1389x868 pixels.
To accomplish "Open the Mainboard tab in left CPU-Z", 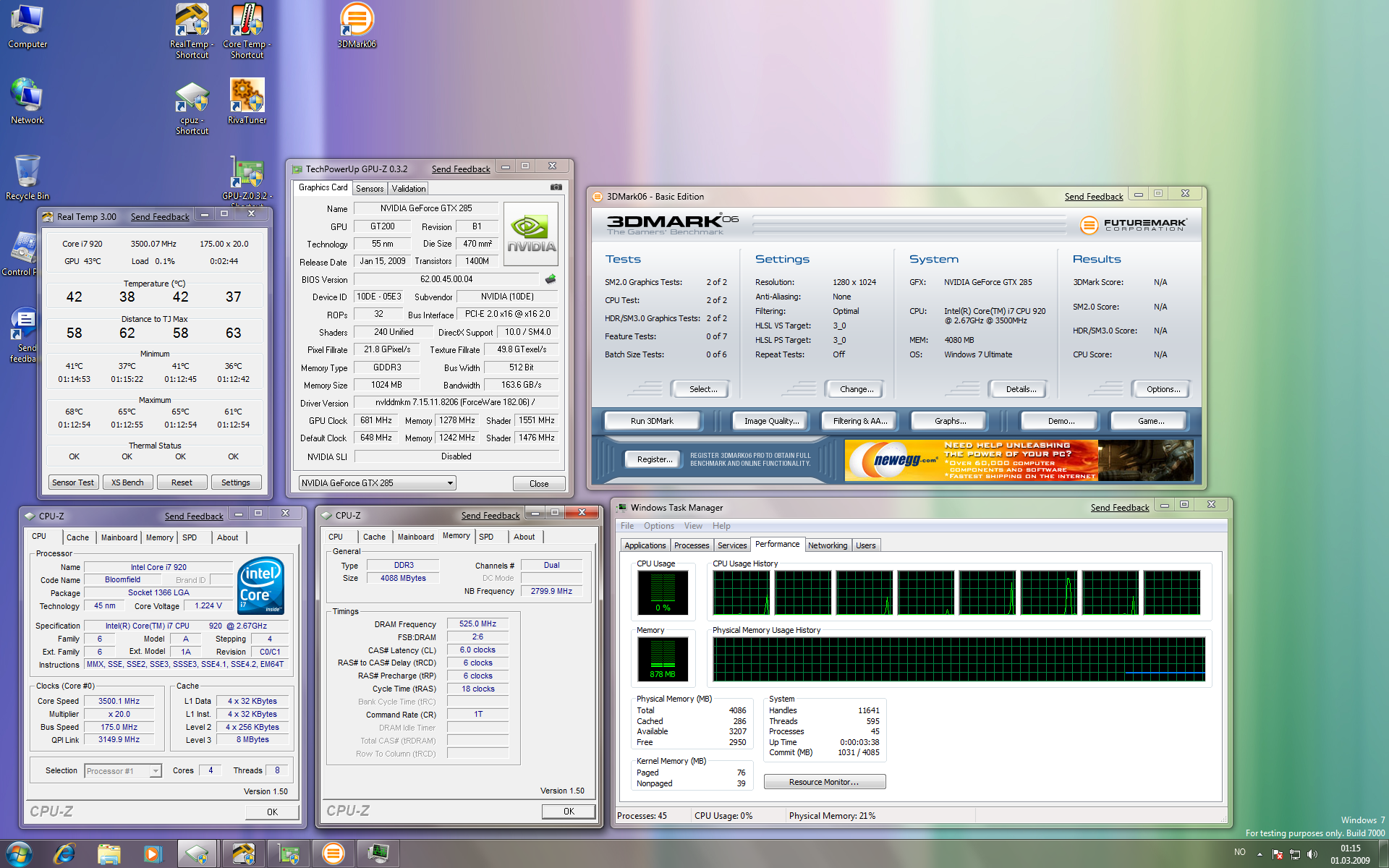I will pos(119,537).
